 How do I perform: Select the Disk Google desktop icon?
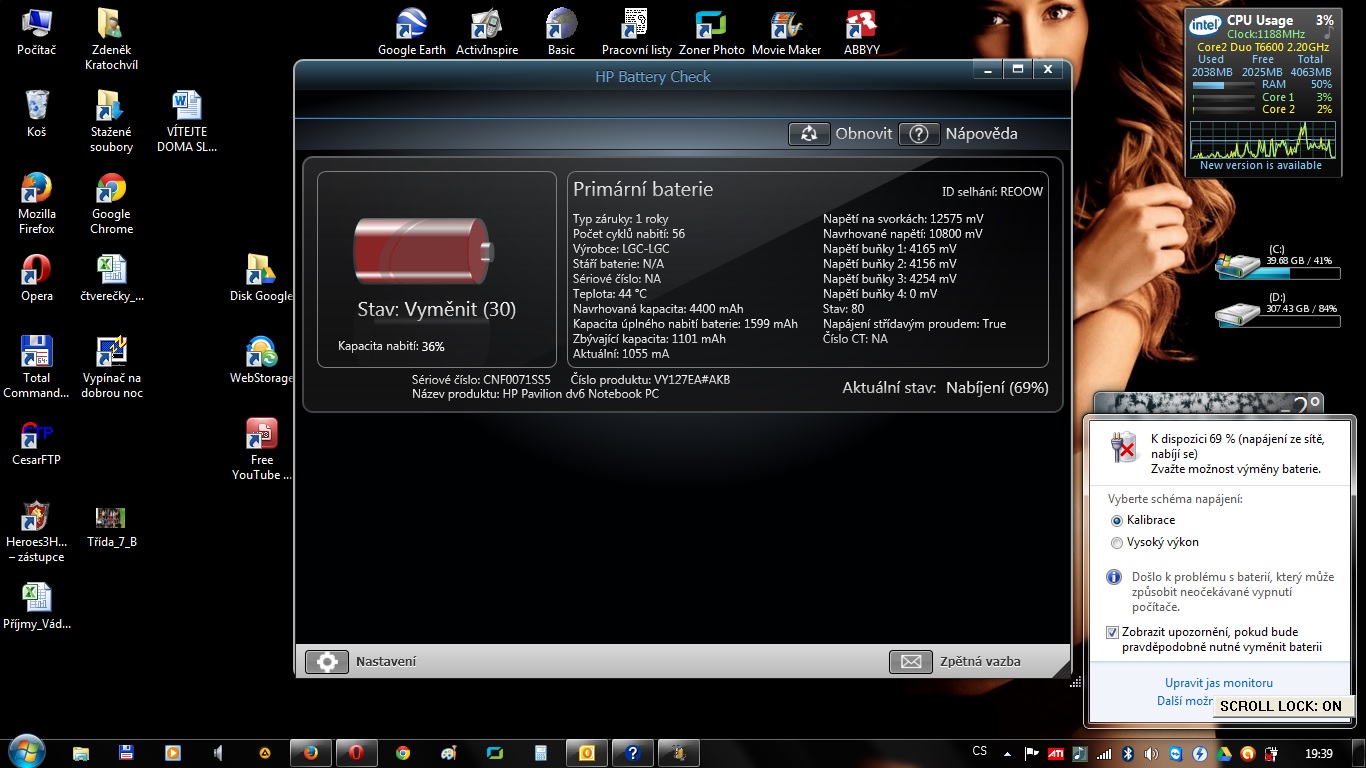[x=261, y=278]
